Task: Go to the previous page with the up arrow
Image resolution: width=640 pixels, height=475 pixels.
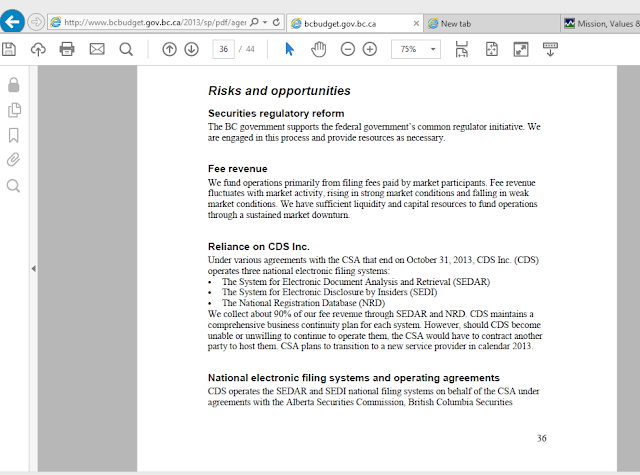Action: pyautogui.click(x=169, y=49)
